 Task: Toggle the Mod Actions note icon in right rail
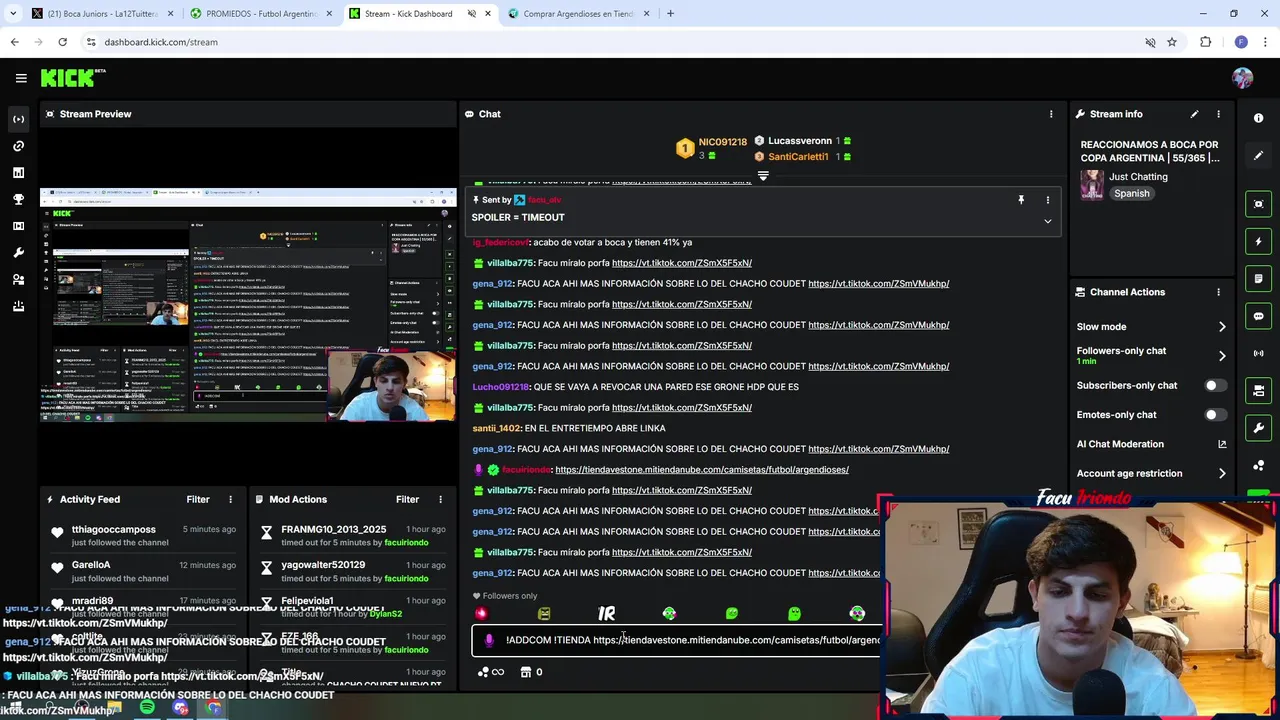(1258, 278)
